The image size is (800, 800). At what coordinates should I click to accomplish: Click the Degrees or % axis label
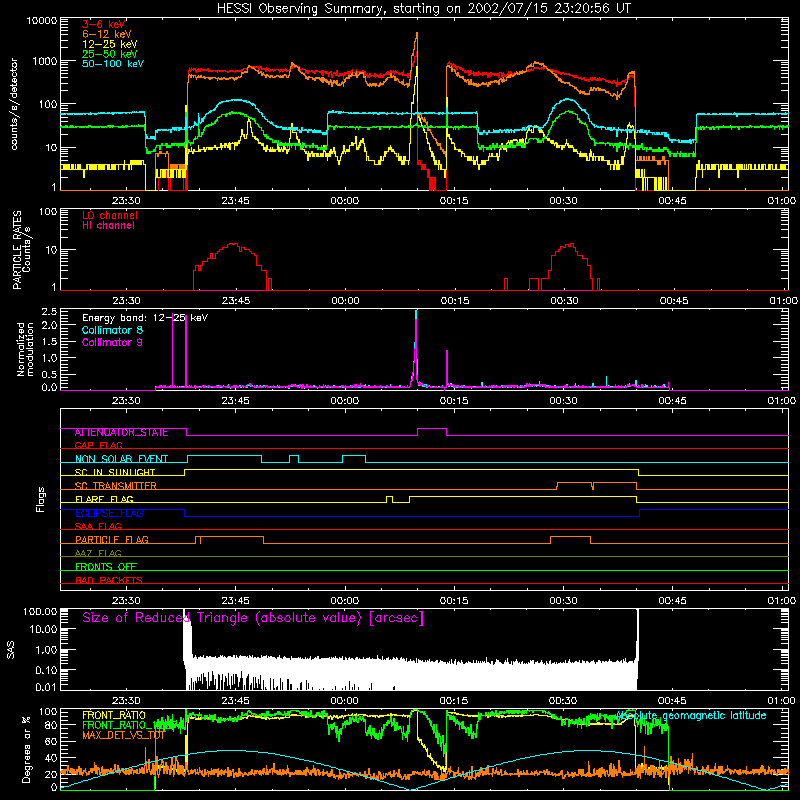26,749
